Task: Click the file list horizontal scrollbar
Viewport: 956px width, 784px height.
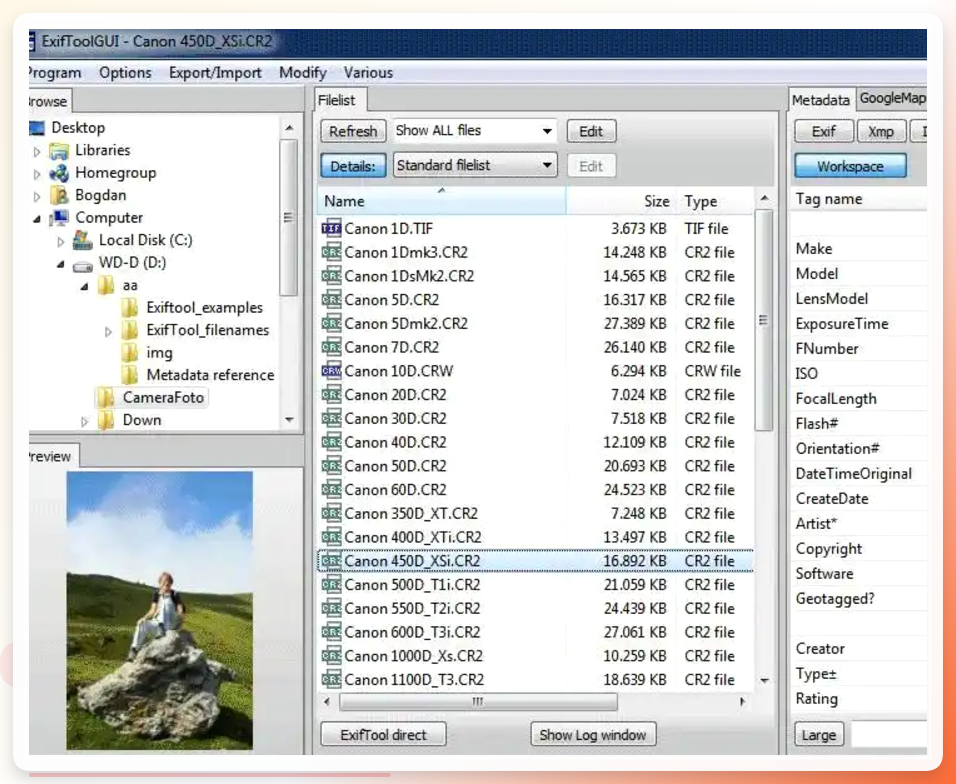Action: pyautogui.click(x=478, y=702)
